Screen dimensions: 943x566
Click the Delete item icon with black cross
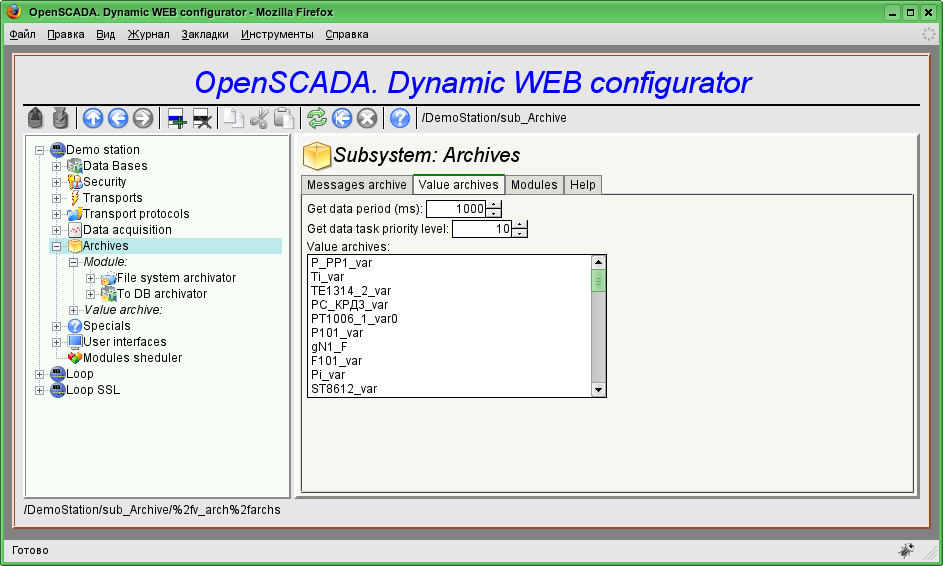tap(202, 118)
